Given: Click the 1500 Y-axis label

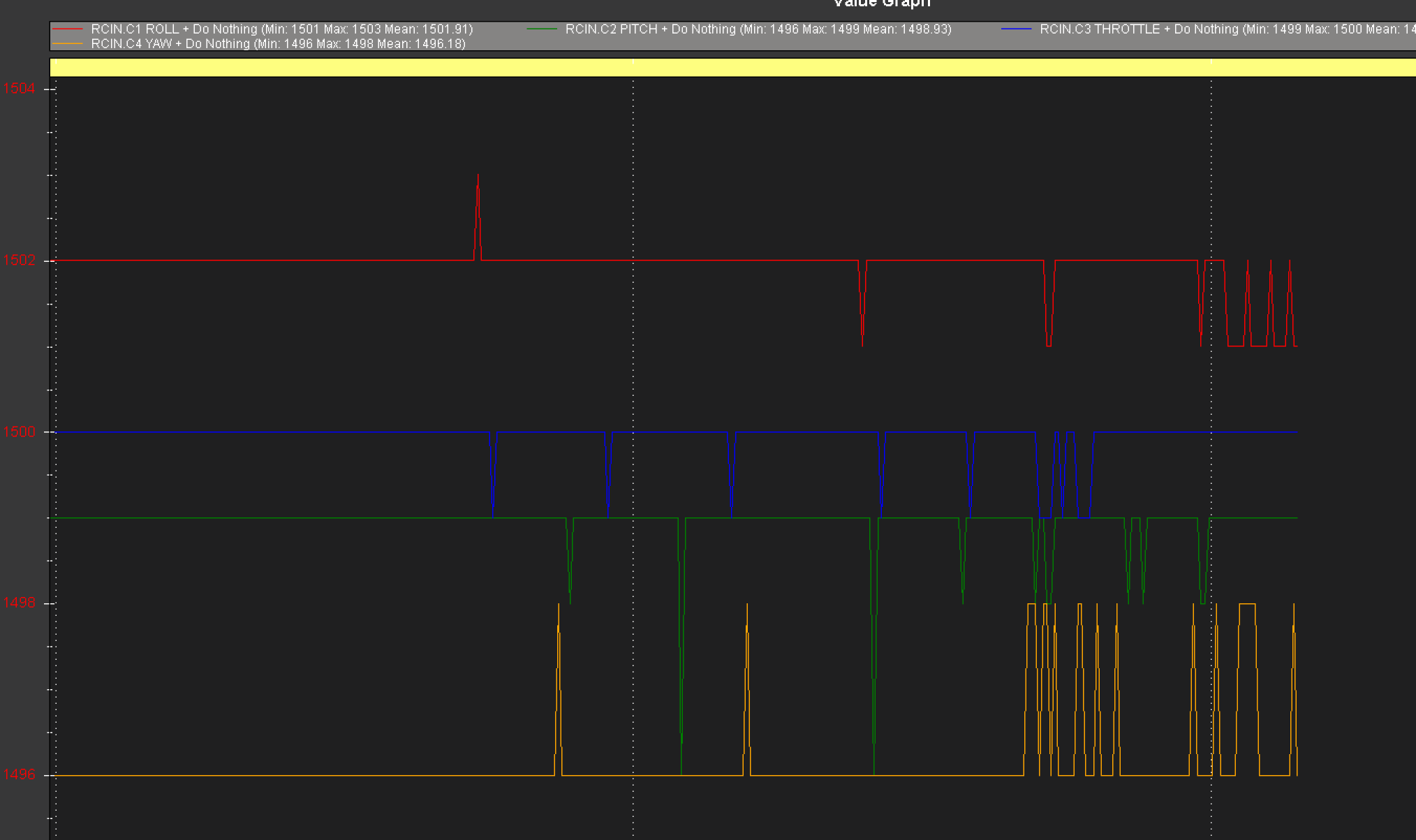Looking at the screenshot, I should (19, 432).
